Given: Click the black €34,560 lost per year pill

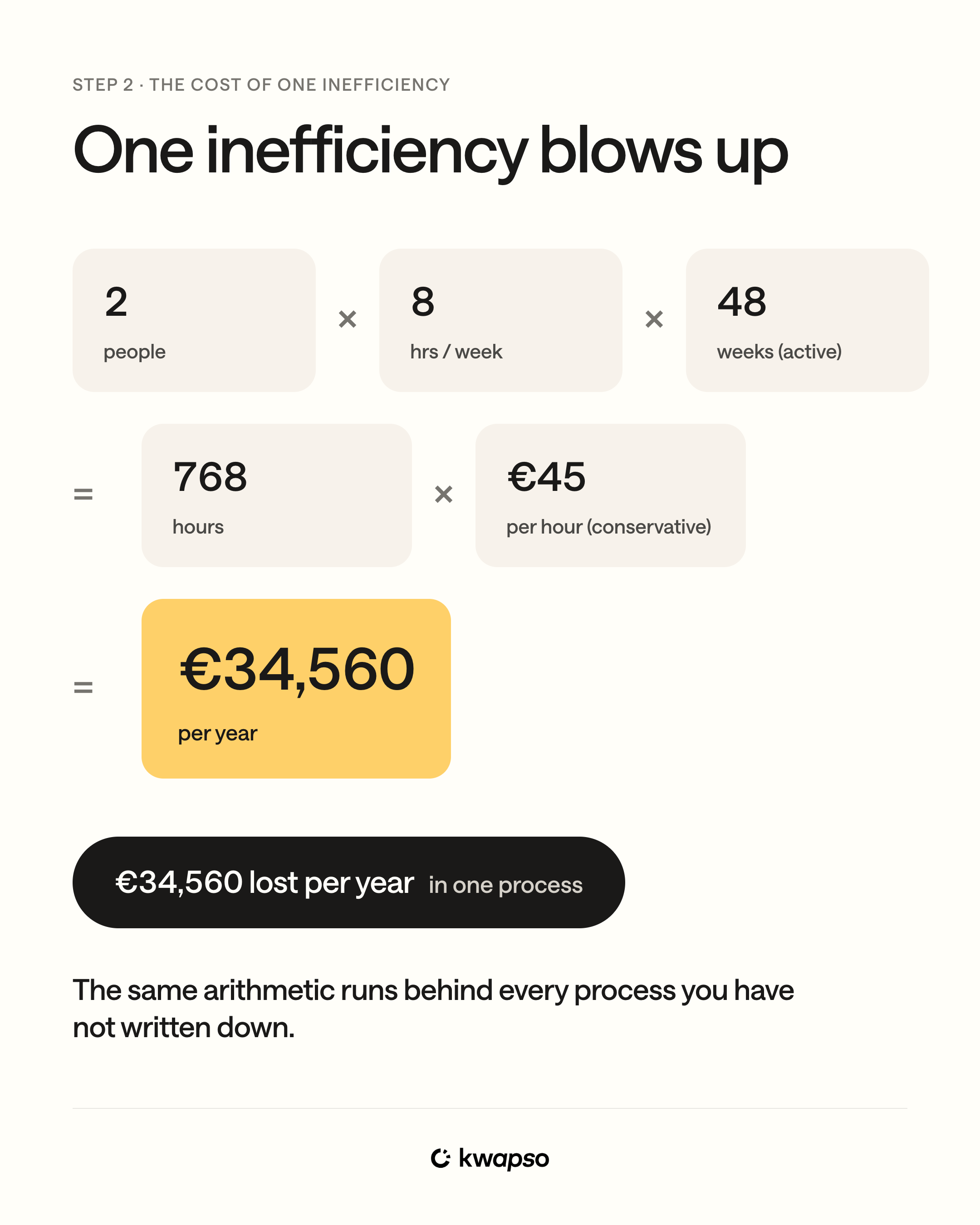Looking at the screenshot, I should (348, 882).
